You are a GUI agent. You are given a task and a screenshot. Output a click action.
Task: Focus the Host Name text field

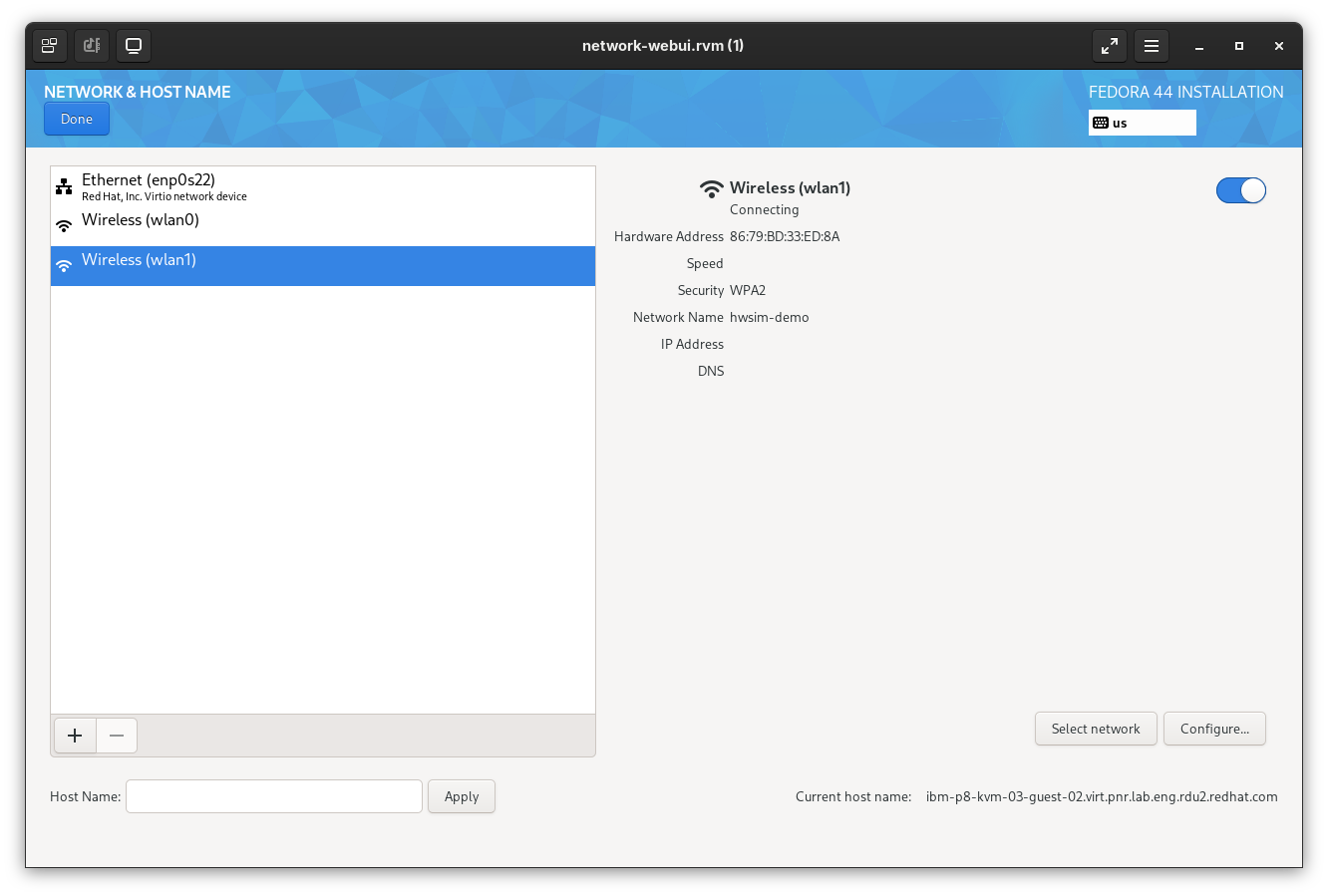[274, 796]
